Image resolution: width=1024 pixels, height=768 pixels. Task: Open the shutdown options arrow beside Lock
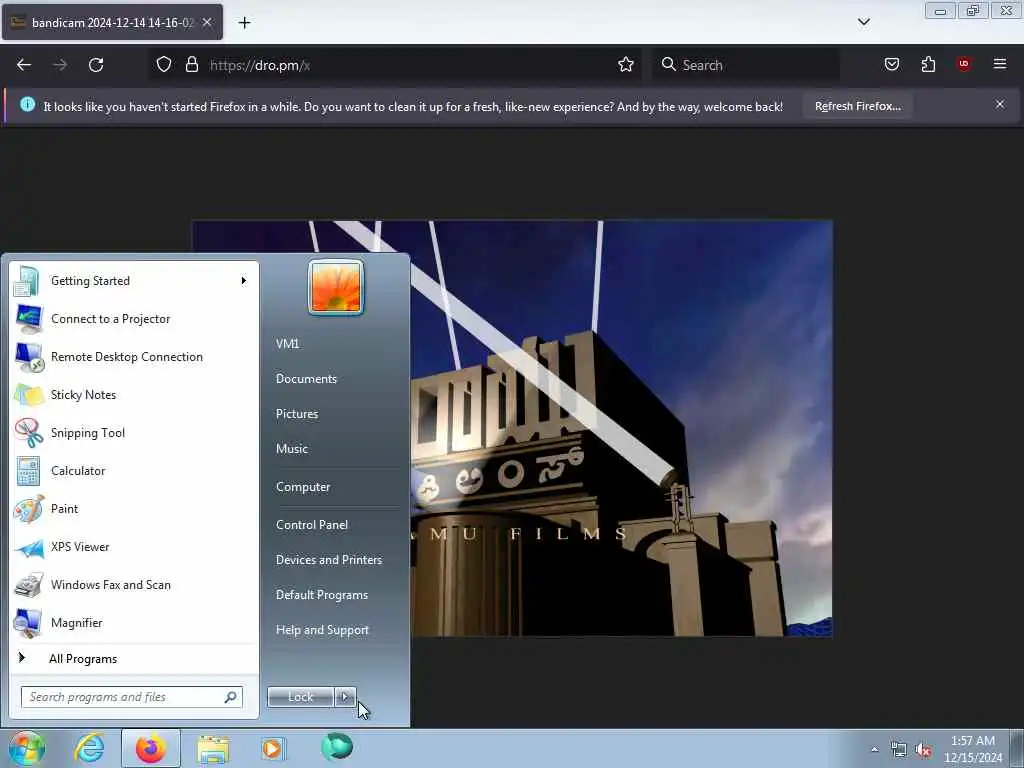tap(345, 697)
